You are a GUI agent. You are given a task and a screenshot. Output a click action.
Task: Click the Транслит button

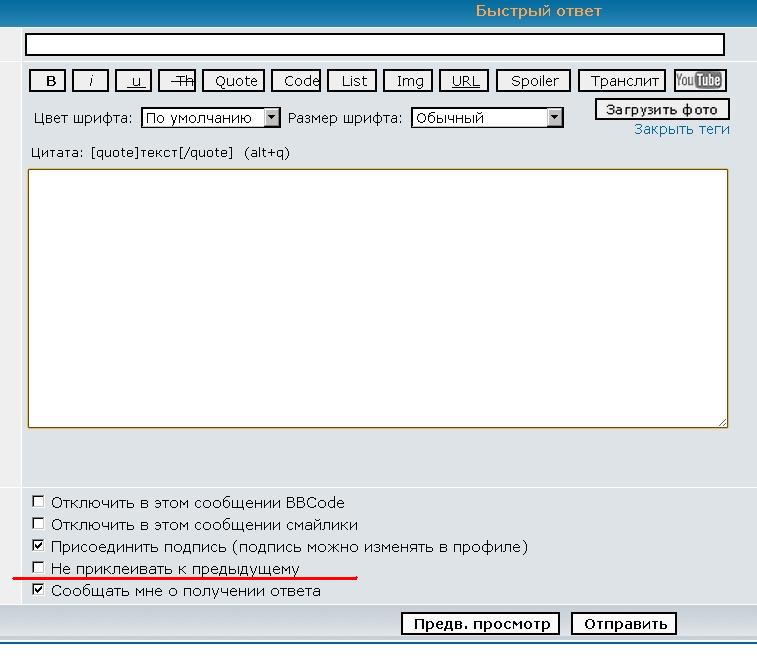pos(625,81)
